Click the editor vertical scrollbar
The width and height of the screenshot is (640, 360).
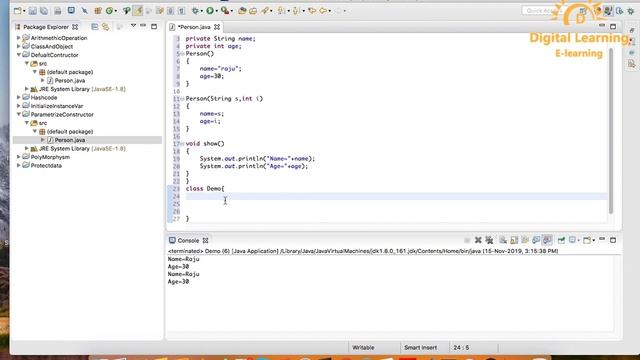tap(611, 131)
